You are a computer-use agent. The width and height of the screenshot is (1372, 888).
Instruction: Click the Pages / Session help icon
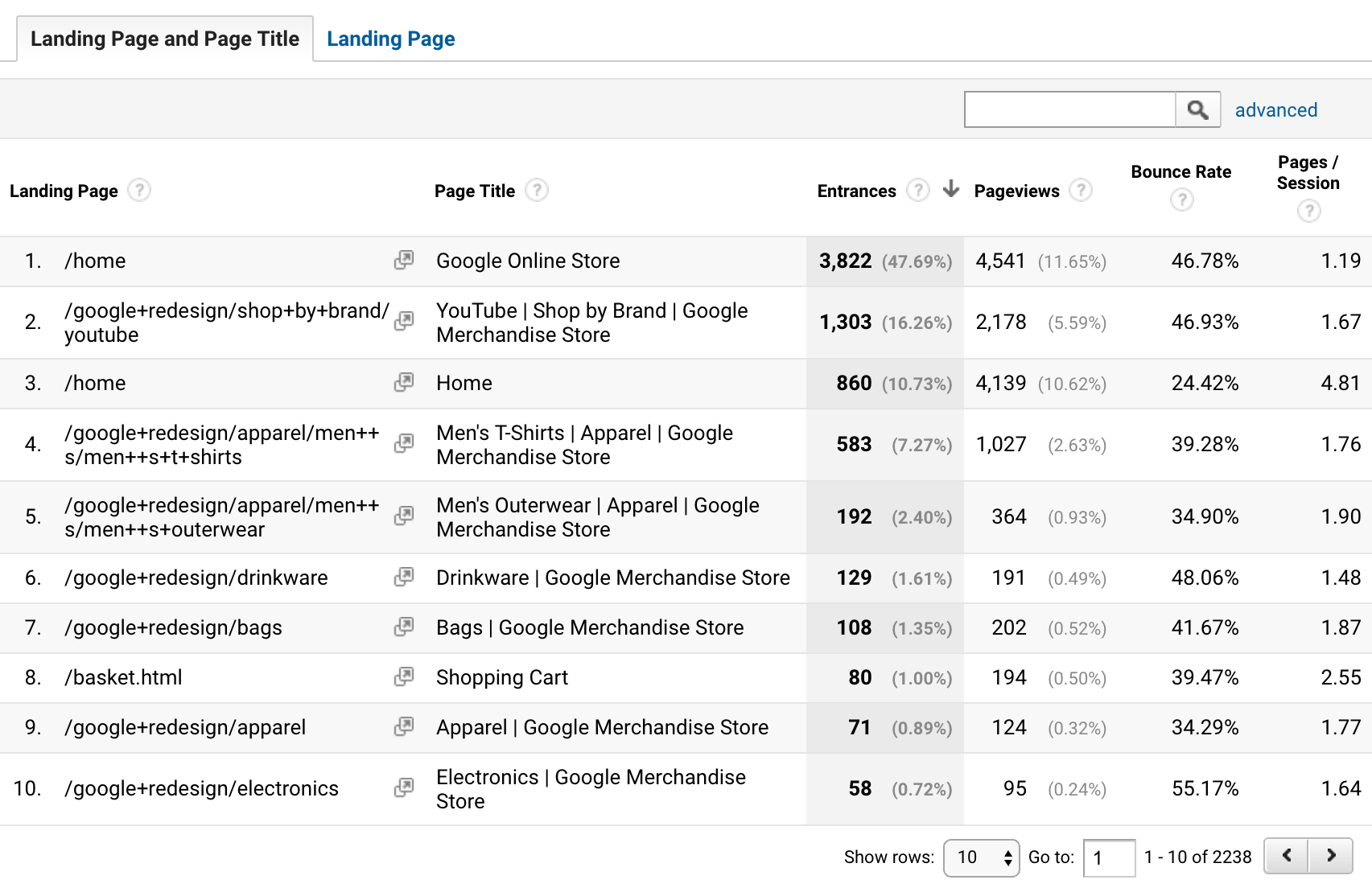tap(1308, 212)
